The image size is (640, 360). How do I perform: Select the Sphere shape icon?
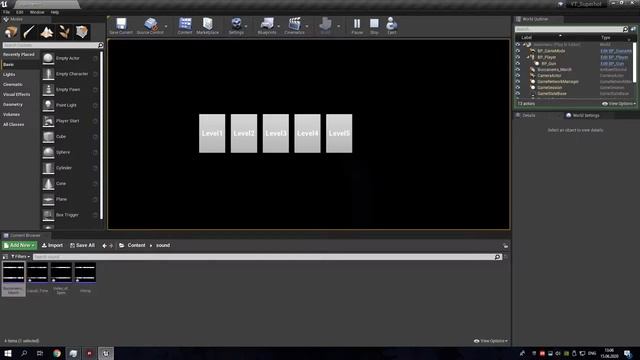tap(48, 152)
